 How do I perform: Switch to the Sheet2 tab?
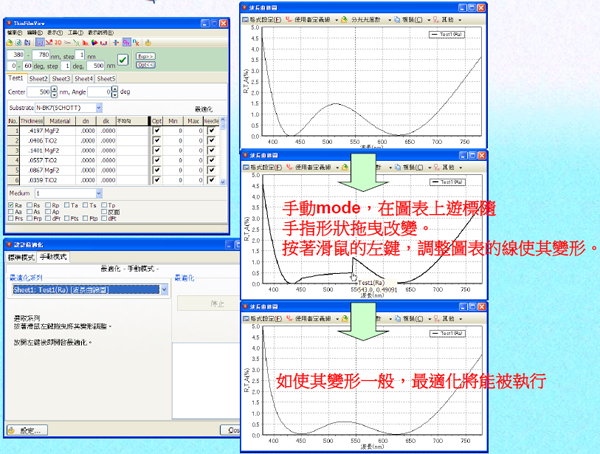point(38,78)
